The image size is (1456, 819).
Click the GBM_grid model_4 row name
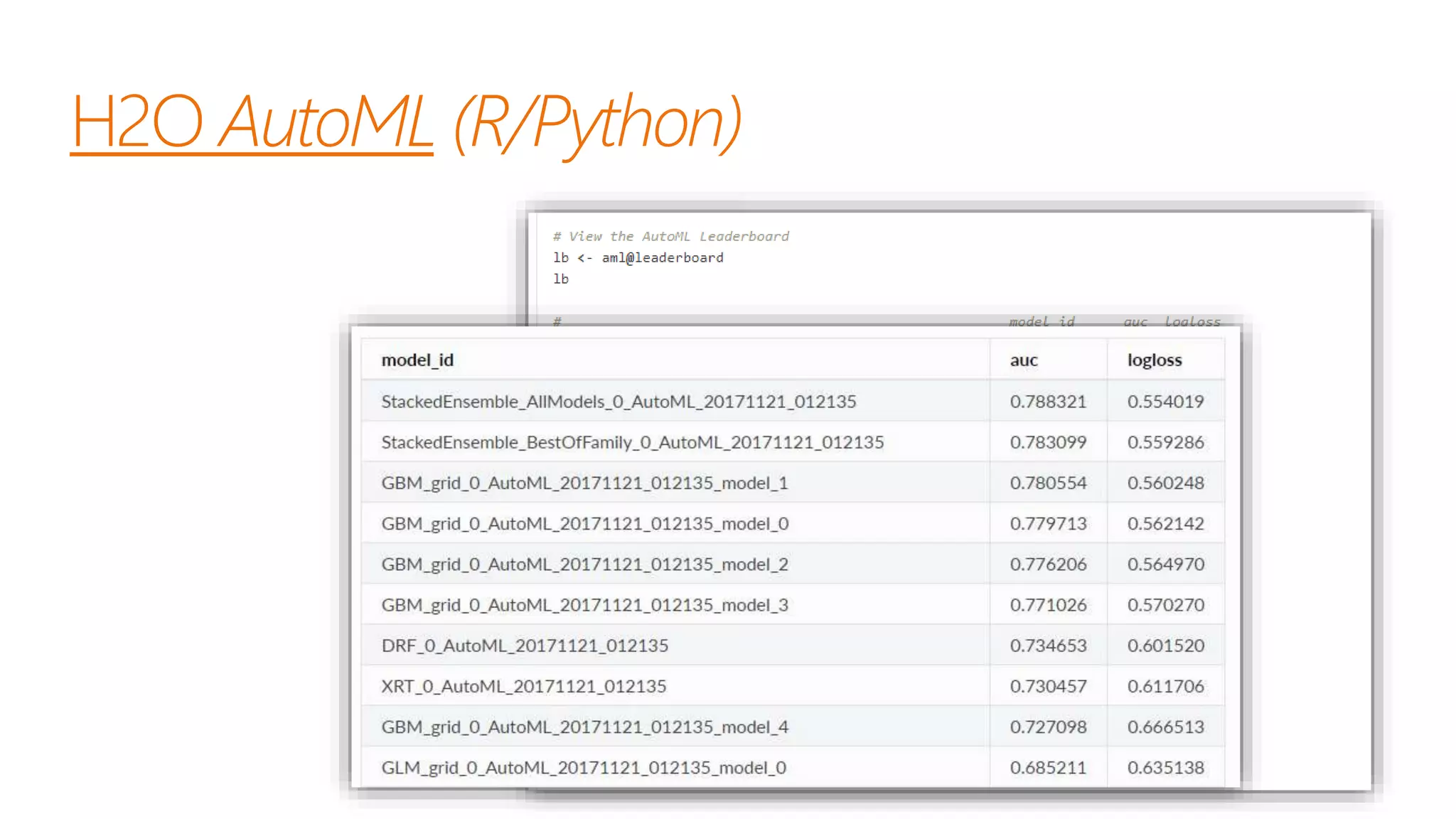tap(584, 727)
